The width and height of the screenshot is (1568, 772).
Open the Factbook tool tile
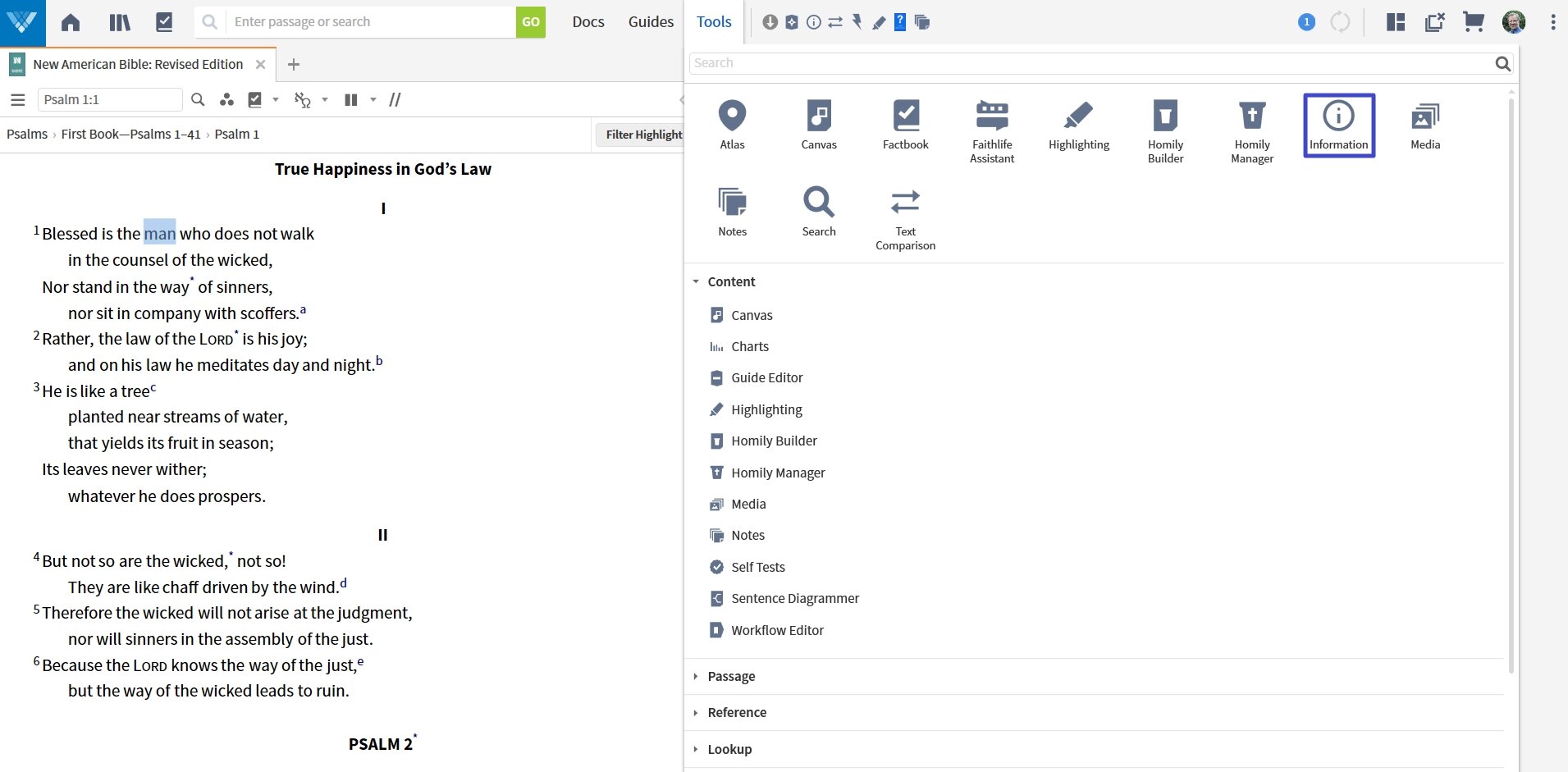click(x=906, y=125)
